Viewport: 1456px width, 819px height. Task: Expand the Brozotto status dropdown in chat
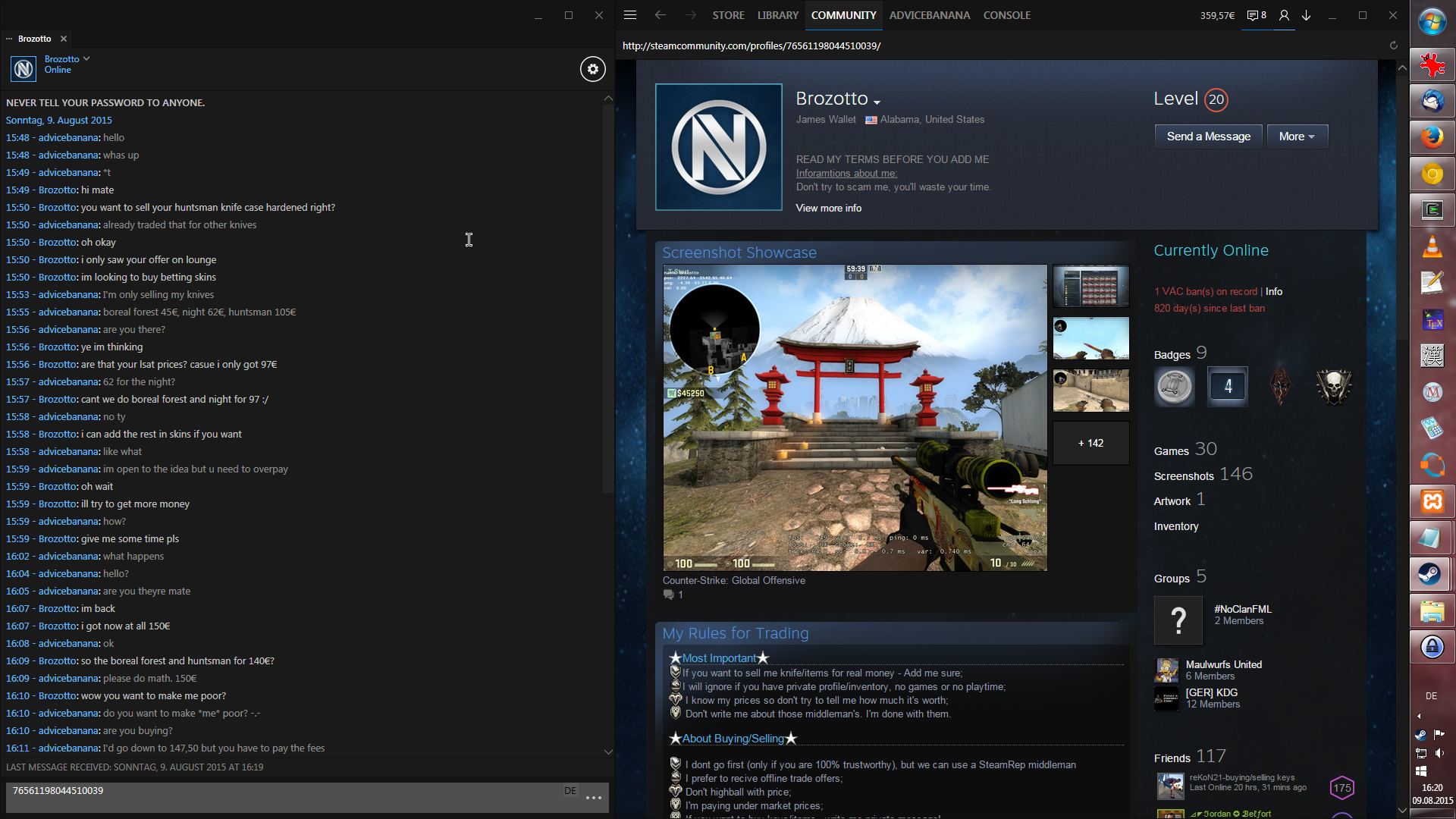pos(86,58)
